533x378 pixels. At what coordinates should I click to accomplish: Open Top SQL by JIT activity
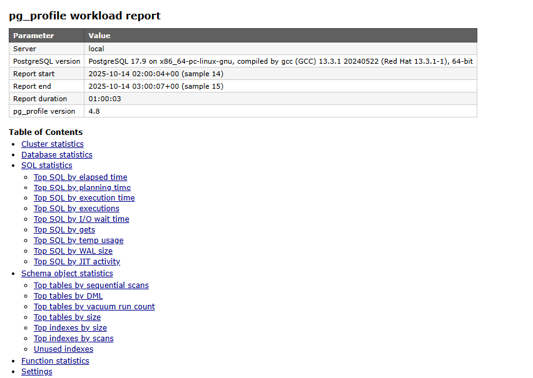click(x=77, y=262)
